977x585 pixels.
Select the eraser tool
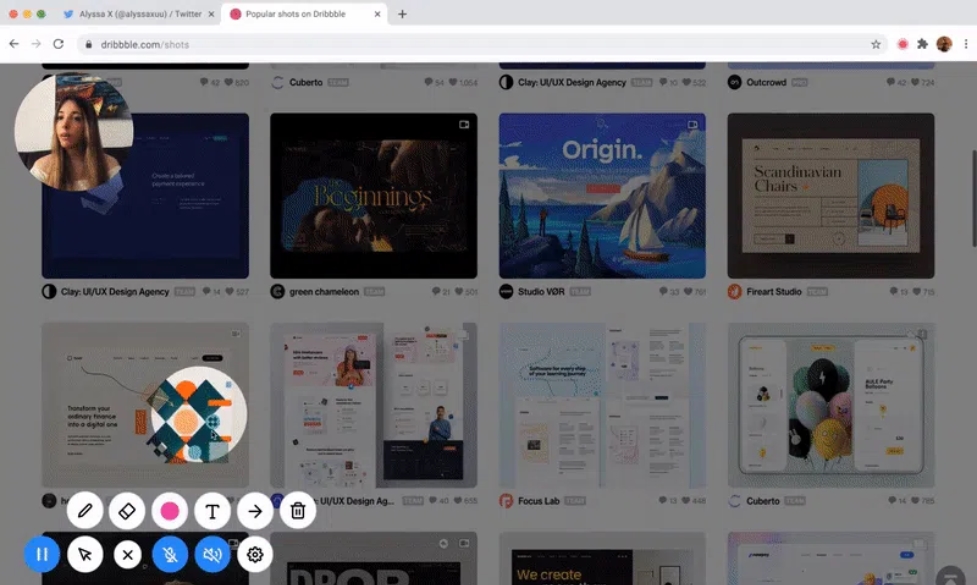click(x=127, y=511)
